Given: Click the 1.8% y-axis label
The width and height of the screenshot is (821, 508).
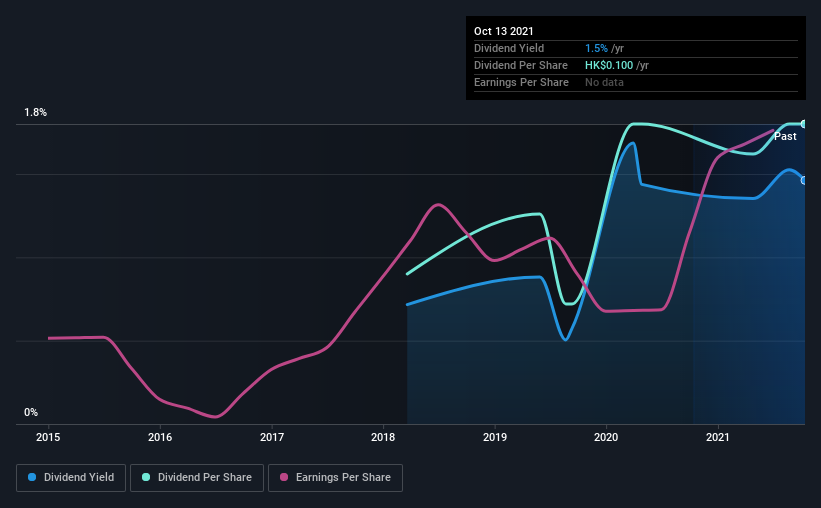Looking at the screenshot, I should point(36,112).
